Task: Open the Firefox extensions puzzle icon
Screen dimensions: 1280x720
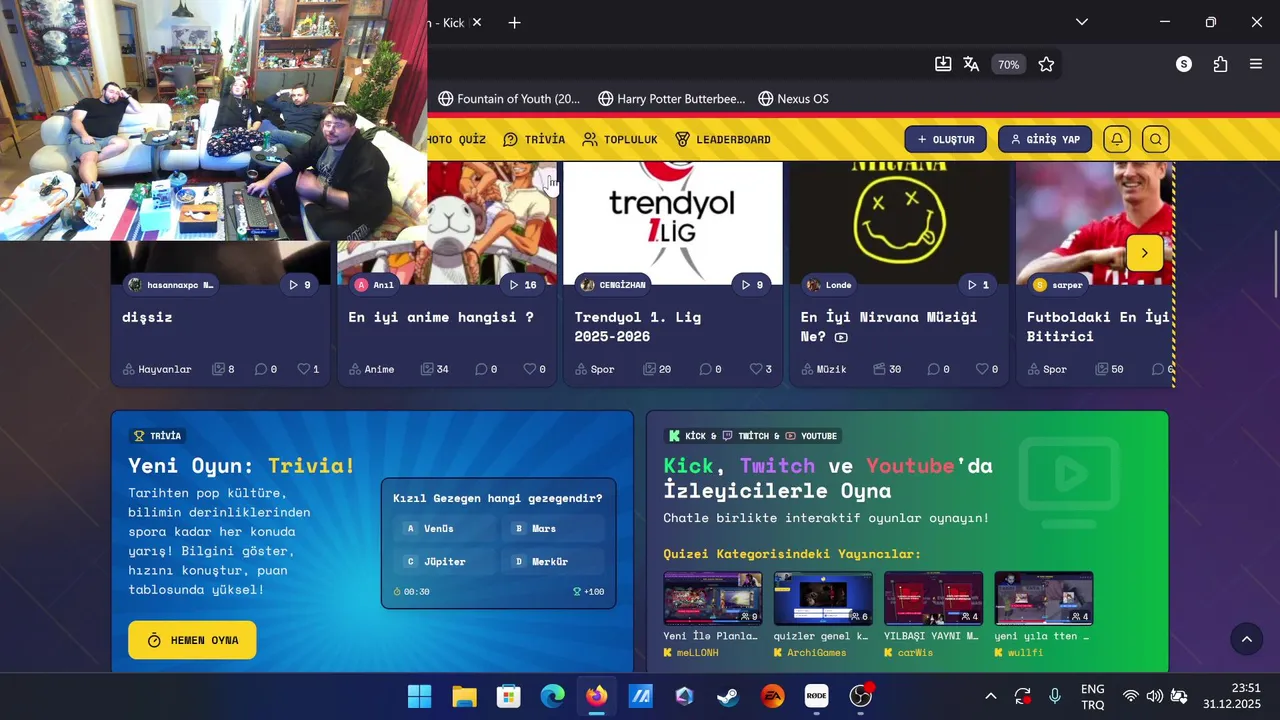Action: pyautogui.click(x=1220, y=64)
